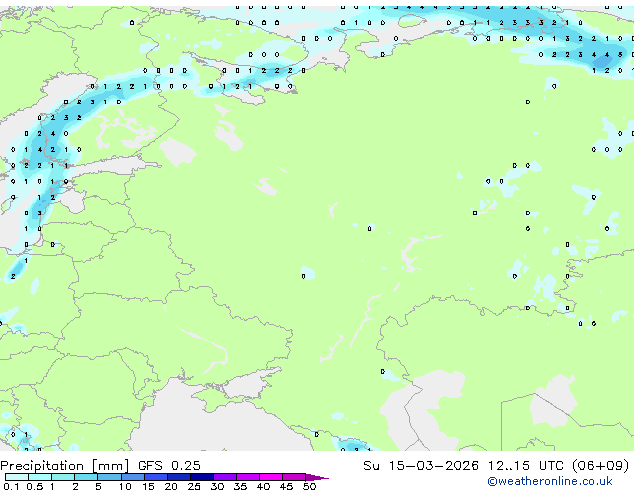Select the 40–45 mm magenta legend swatch
This screenshot has height=490, width=634.
271,477
